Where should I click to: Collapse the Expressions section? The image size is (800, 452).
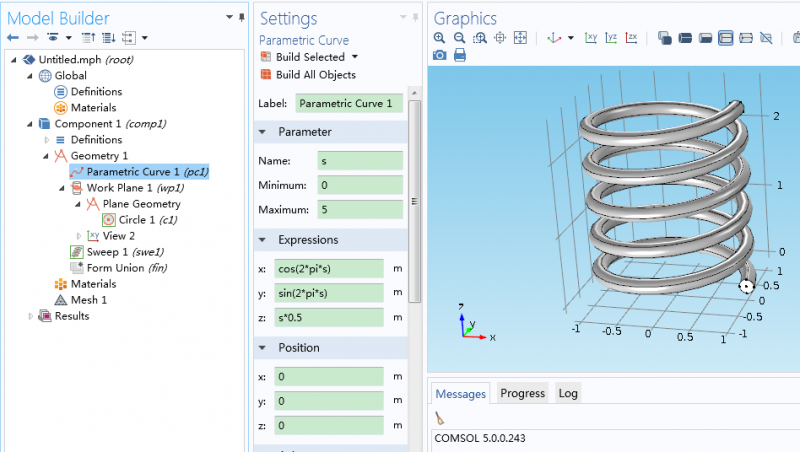[x=263, y=240]
